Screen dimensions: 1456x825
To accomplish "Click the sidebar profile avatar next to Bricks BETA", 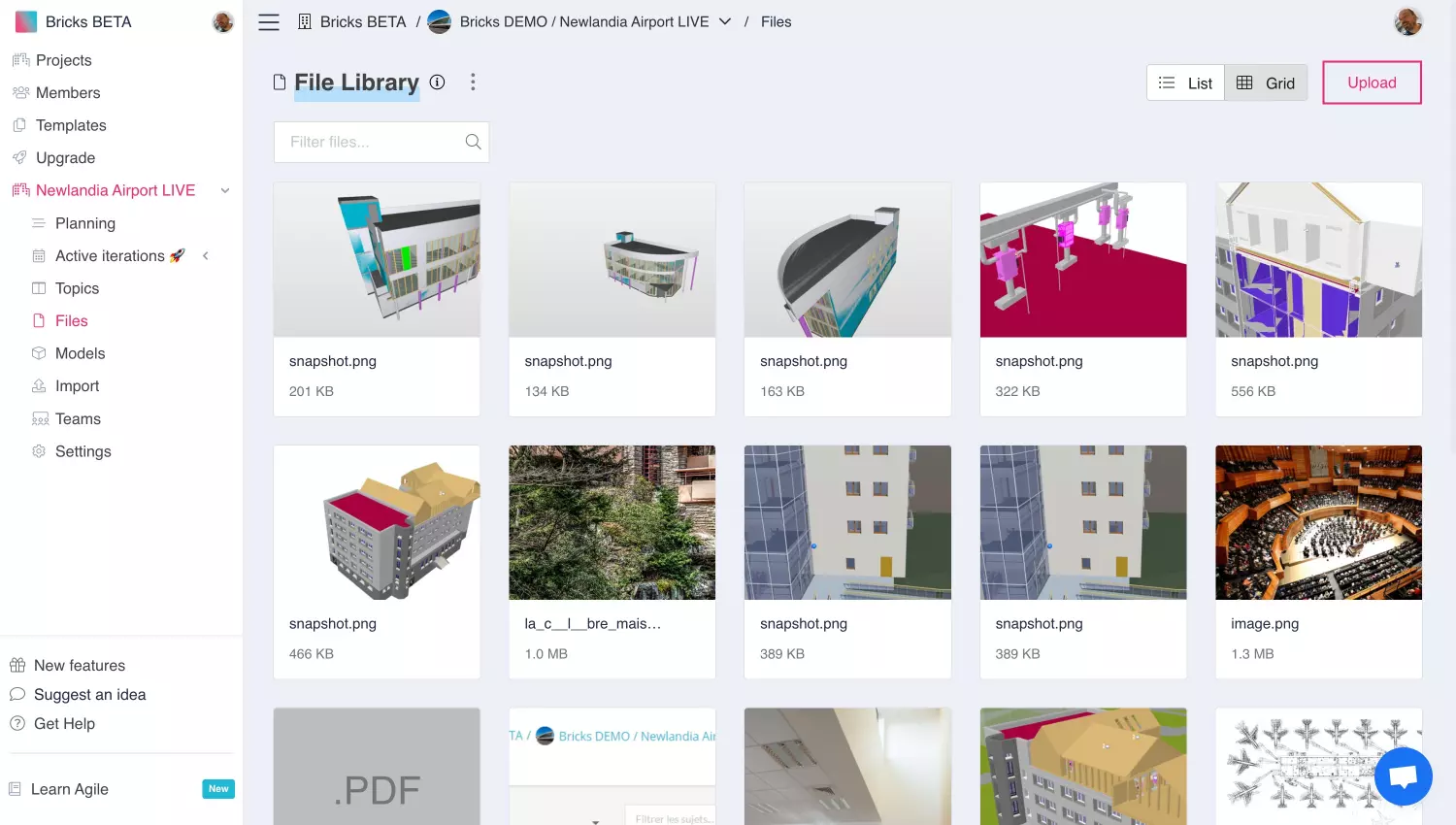I will pyautogui.click(x=222, y=22).
